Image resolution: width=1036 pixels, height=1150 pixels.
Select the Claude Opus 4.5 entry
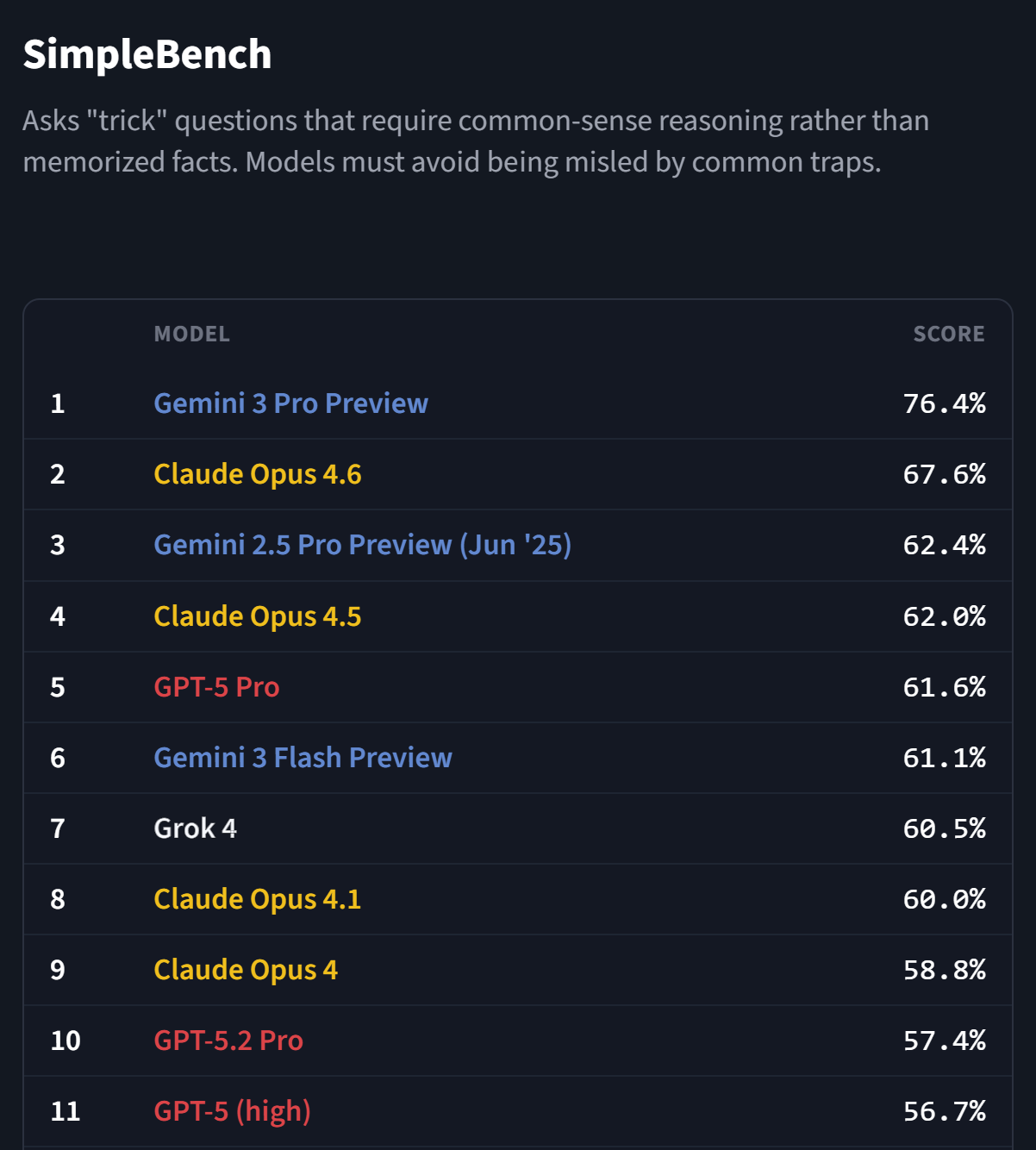tap(257, 616)
